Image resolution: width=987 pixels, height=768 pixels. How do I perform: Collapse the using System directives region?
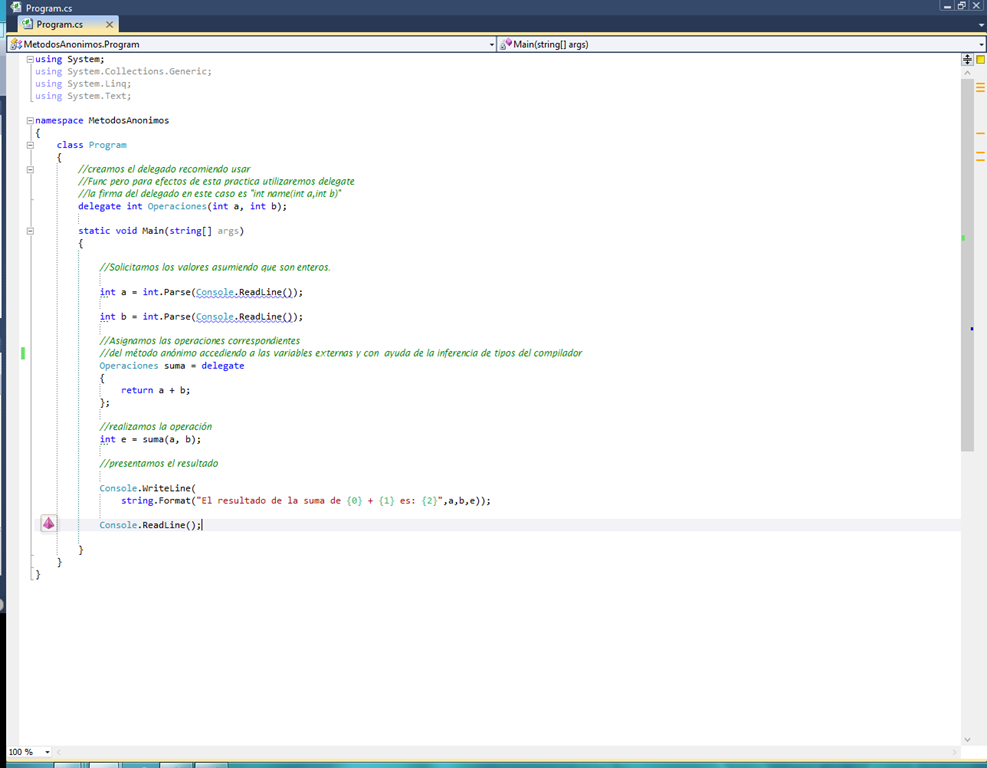[31, 58]
